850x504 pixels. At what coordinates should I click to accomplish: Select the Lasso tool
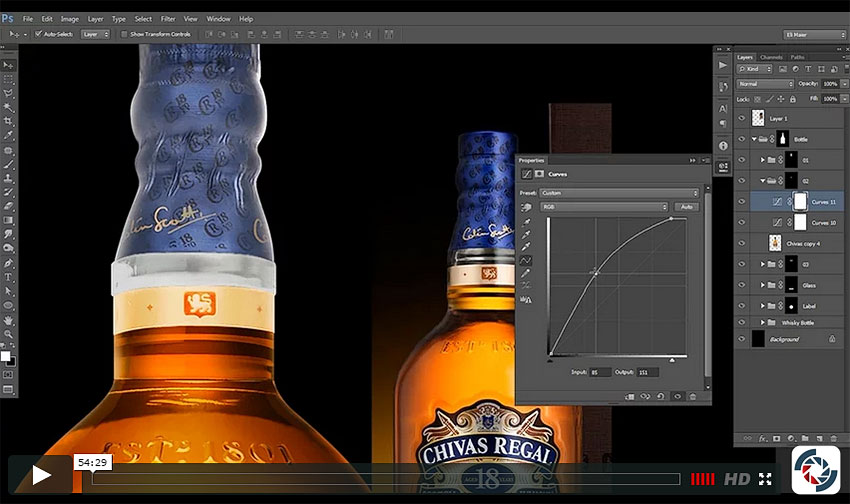point(8,93)
